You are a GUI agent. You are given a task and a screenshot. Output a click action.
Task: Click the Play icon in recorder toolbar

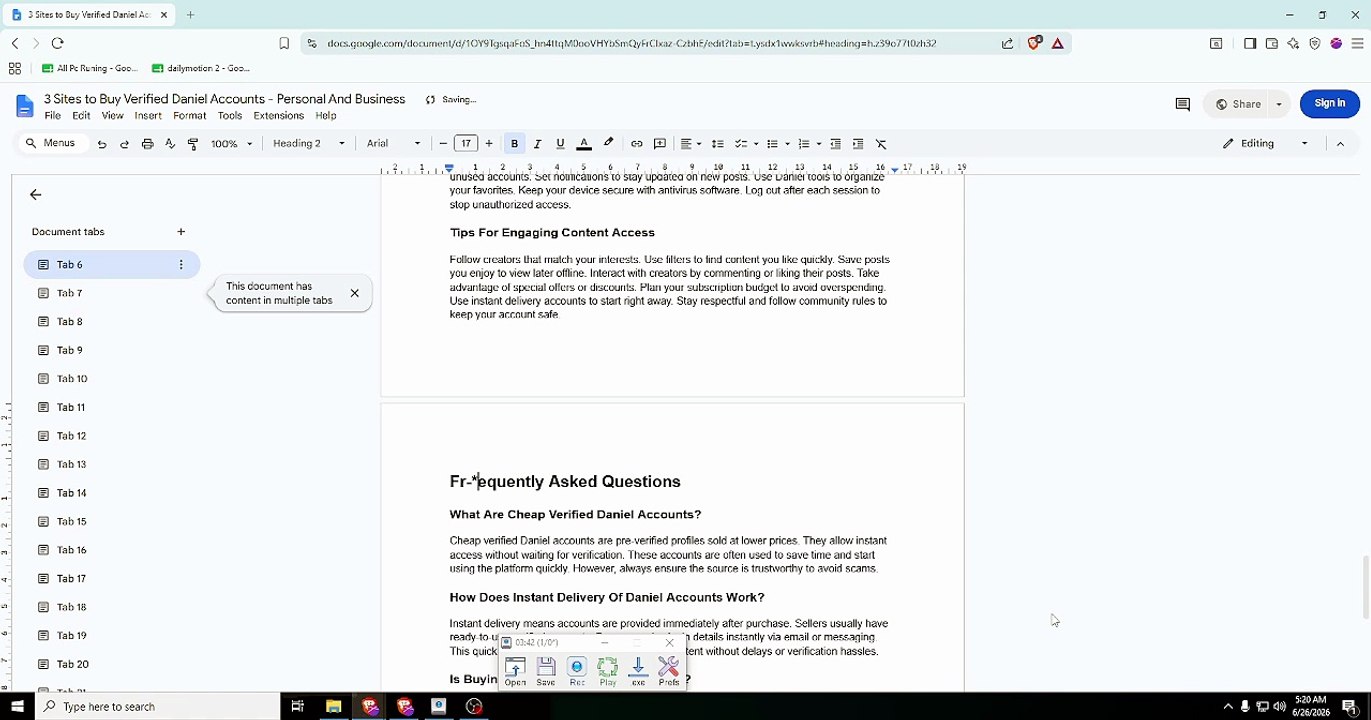[x=608, y=671]
